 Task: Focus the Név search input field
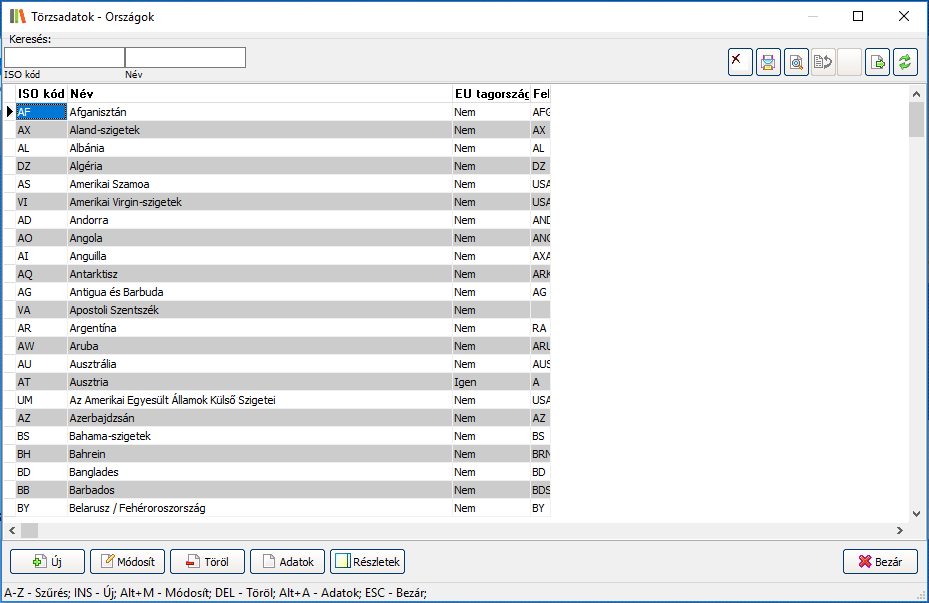click(185, 58)
